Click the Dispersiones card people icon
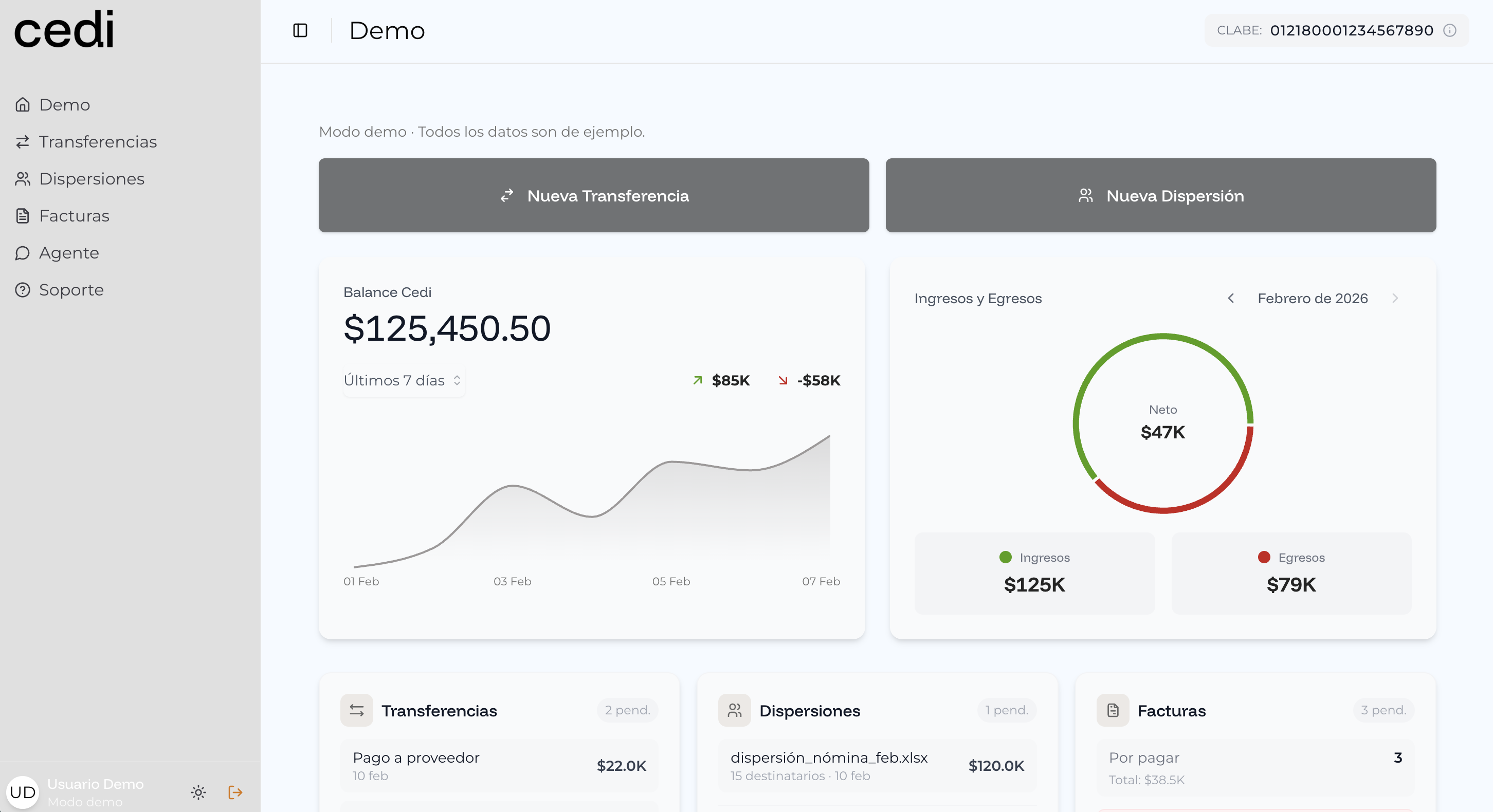Image resolution: width=1493 pixels, height=812 pixels. click(734, 710)
